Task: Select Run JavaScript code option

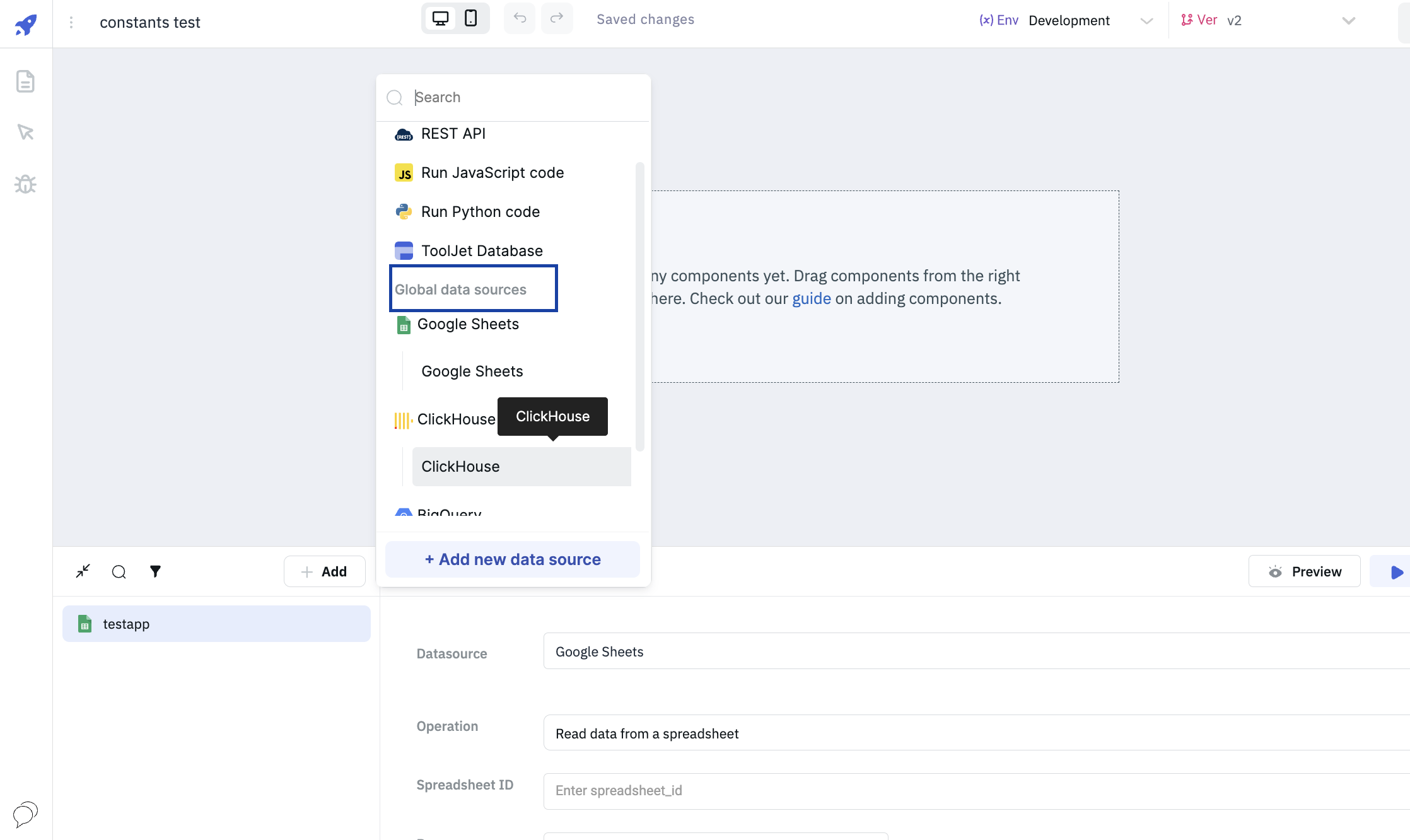Action: tap(492, 173)
